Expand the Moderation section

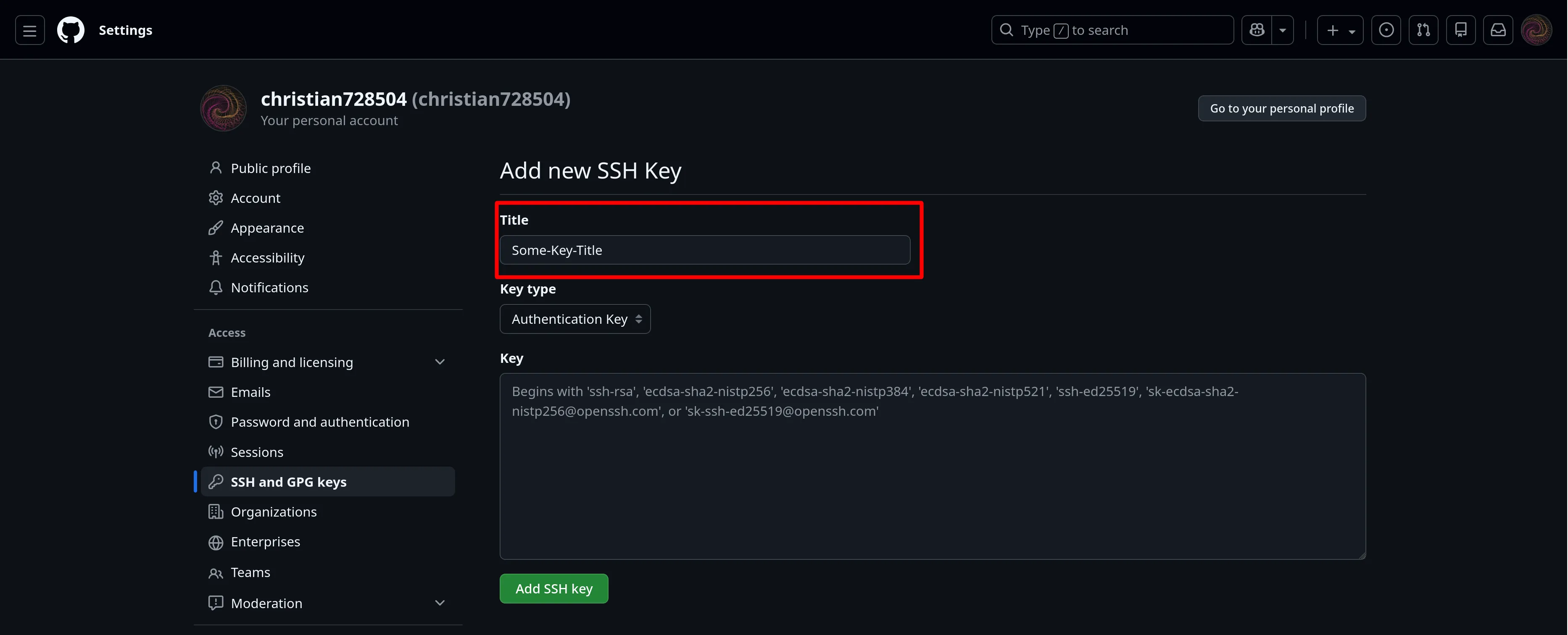coord(440,604)
